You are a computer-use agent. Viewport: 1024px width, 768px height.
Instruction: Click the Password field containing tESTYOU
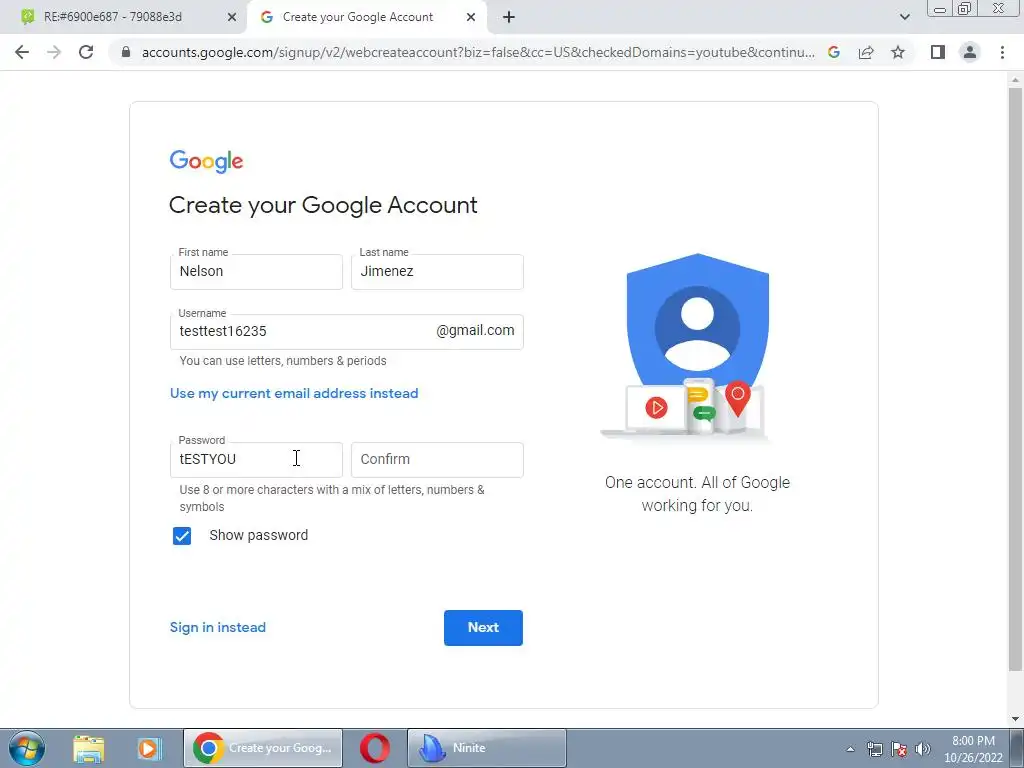pyautogui.click(x=256, y=460)
